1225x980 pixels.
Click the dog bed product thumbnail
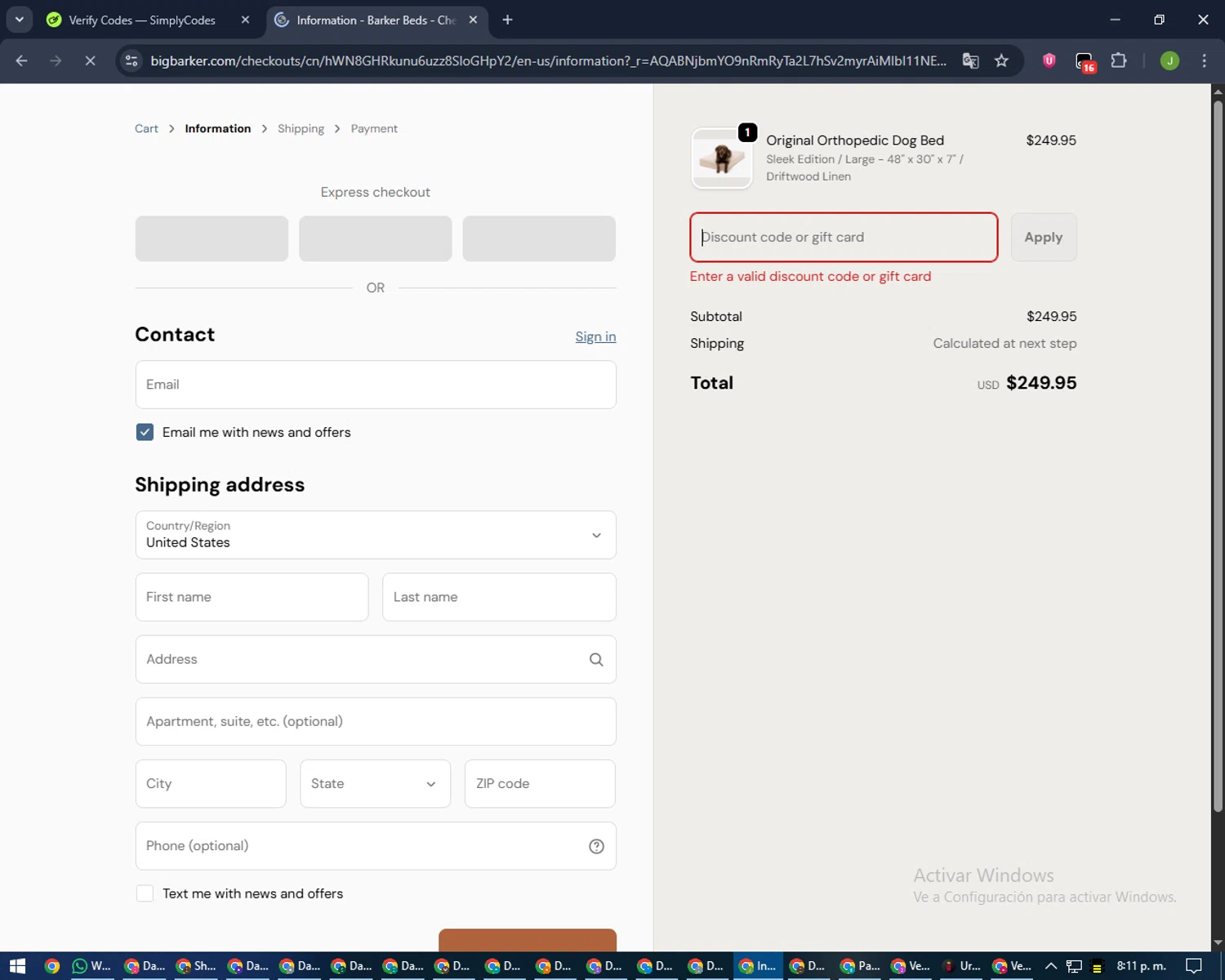point(721,158)
